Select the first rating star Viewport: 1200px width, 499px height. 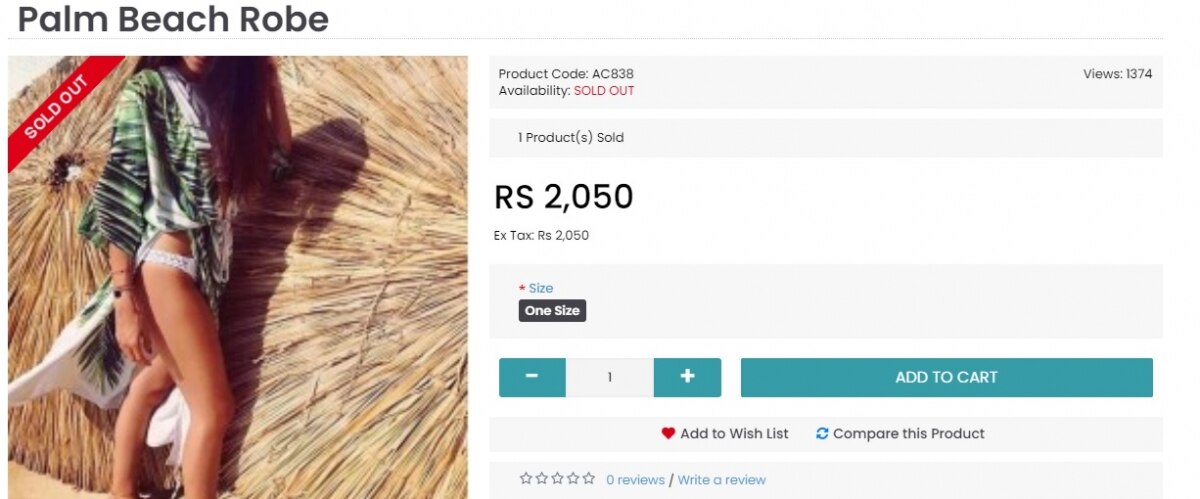pos(526,479)
